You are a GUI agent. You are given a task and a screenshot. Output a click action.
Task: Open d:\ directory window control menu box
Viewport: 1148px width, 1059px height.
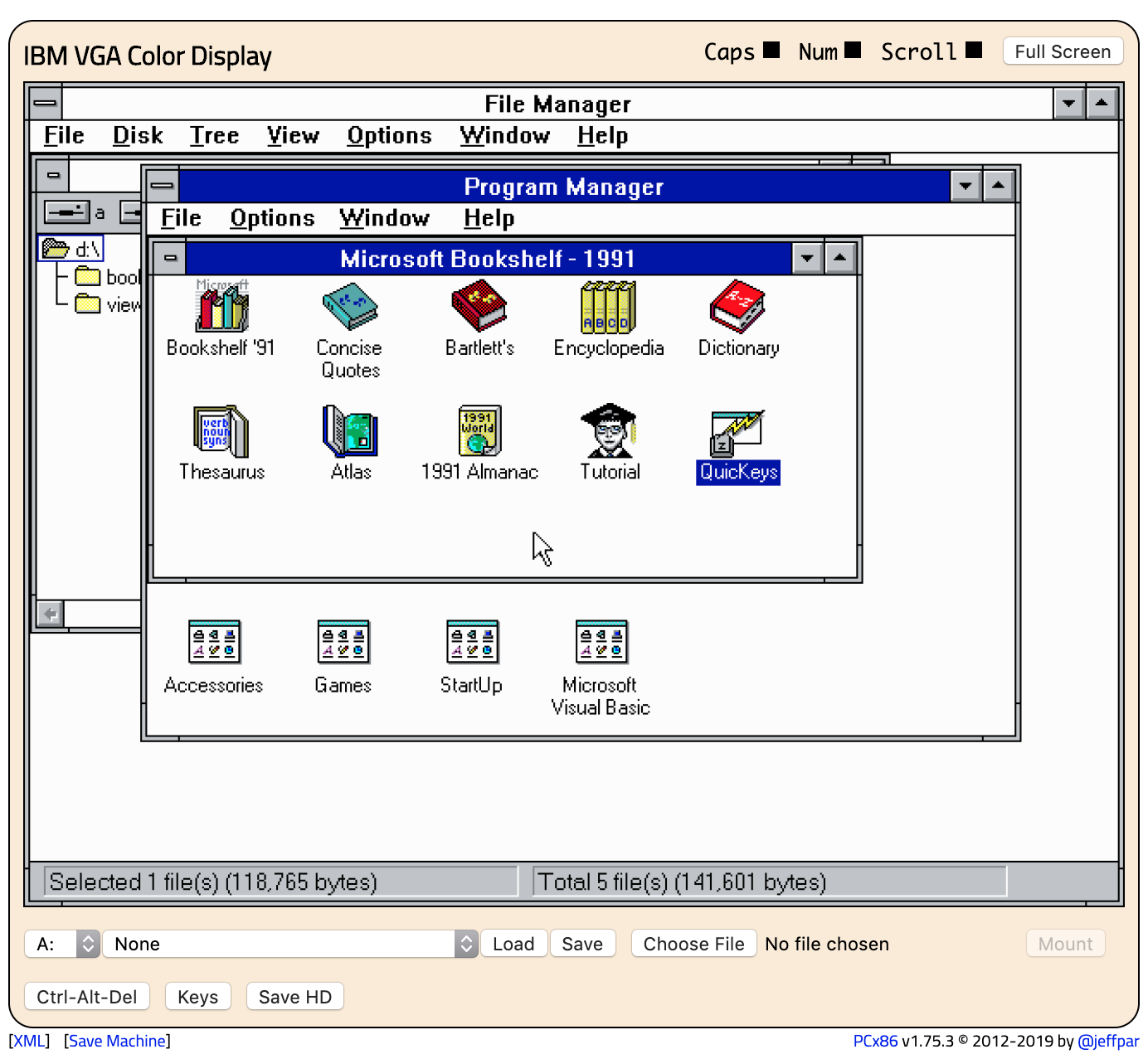[53, 175]
